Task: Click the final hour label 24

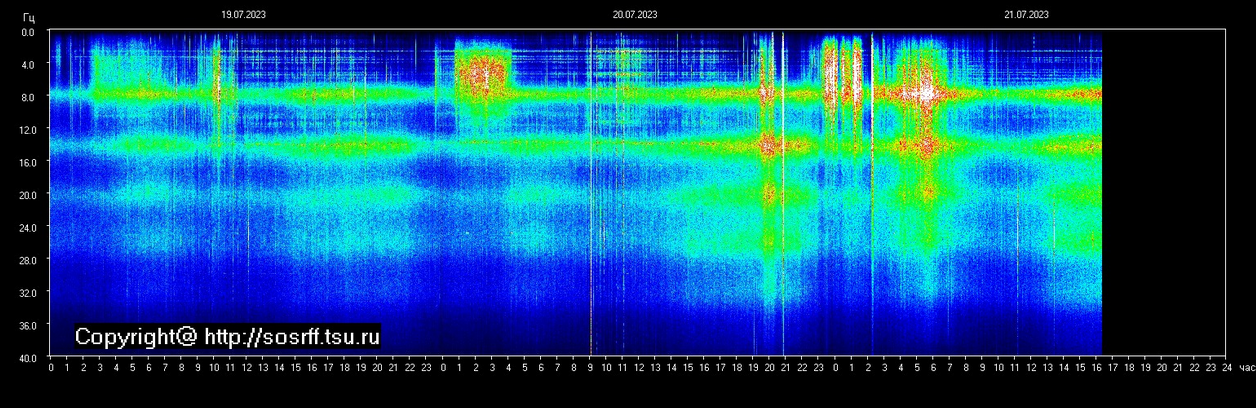Action: [1227, 368]
